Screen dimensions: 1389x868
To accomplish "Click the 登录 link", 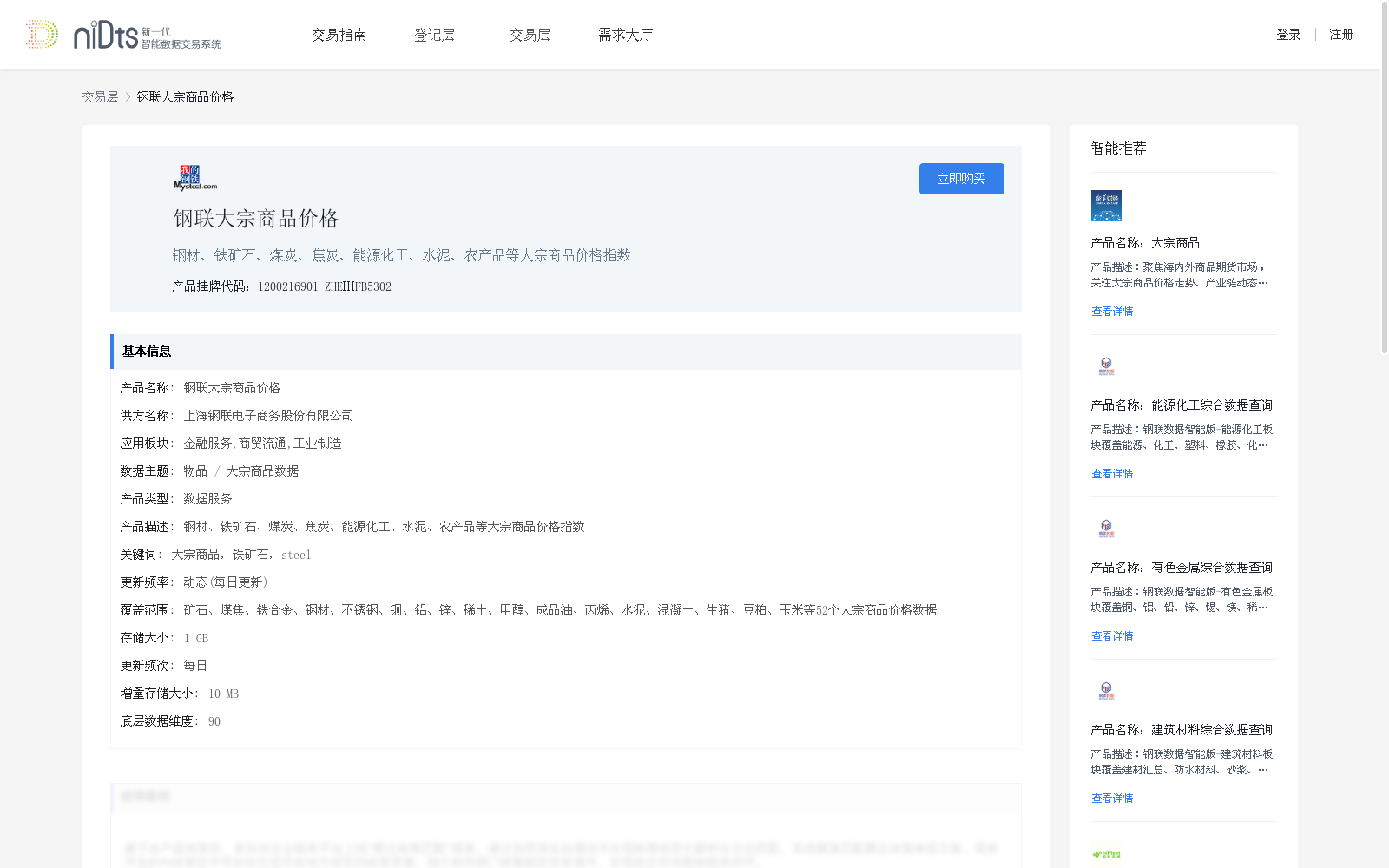I will coord(1288,35).
